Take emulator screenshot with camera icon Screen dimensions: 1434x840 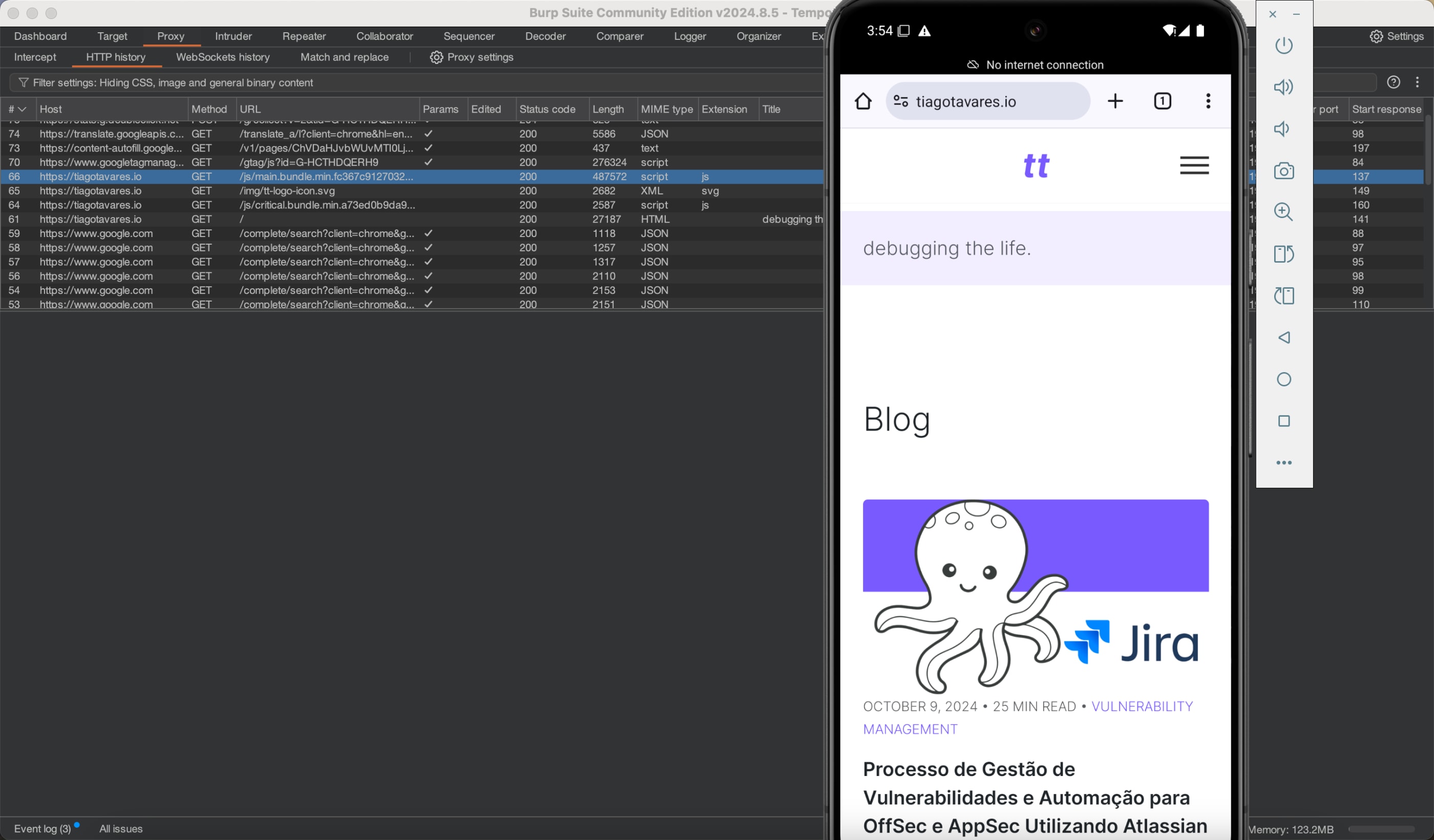(1283, 170)
